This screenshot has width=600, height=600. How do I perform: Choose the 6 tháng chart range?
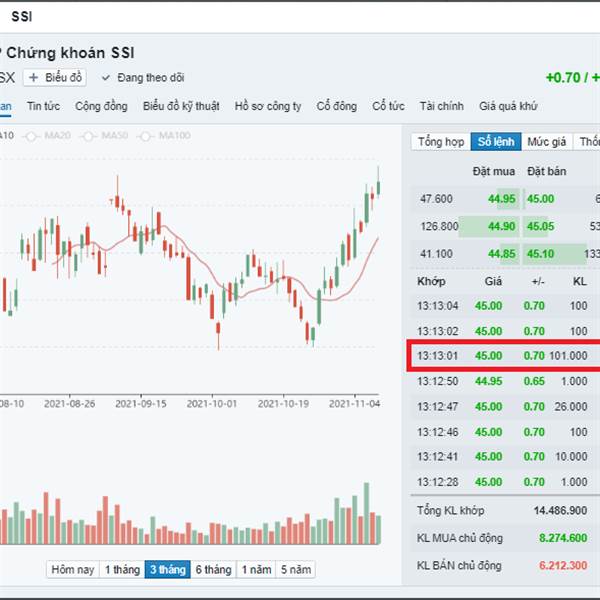(x=213, y=569)
